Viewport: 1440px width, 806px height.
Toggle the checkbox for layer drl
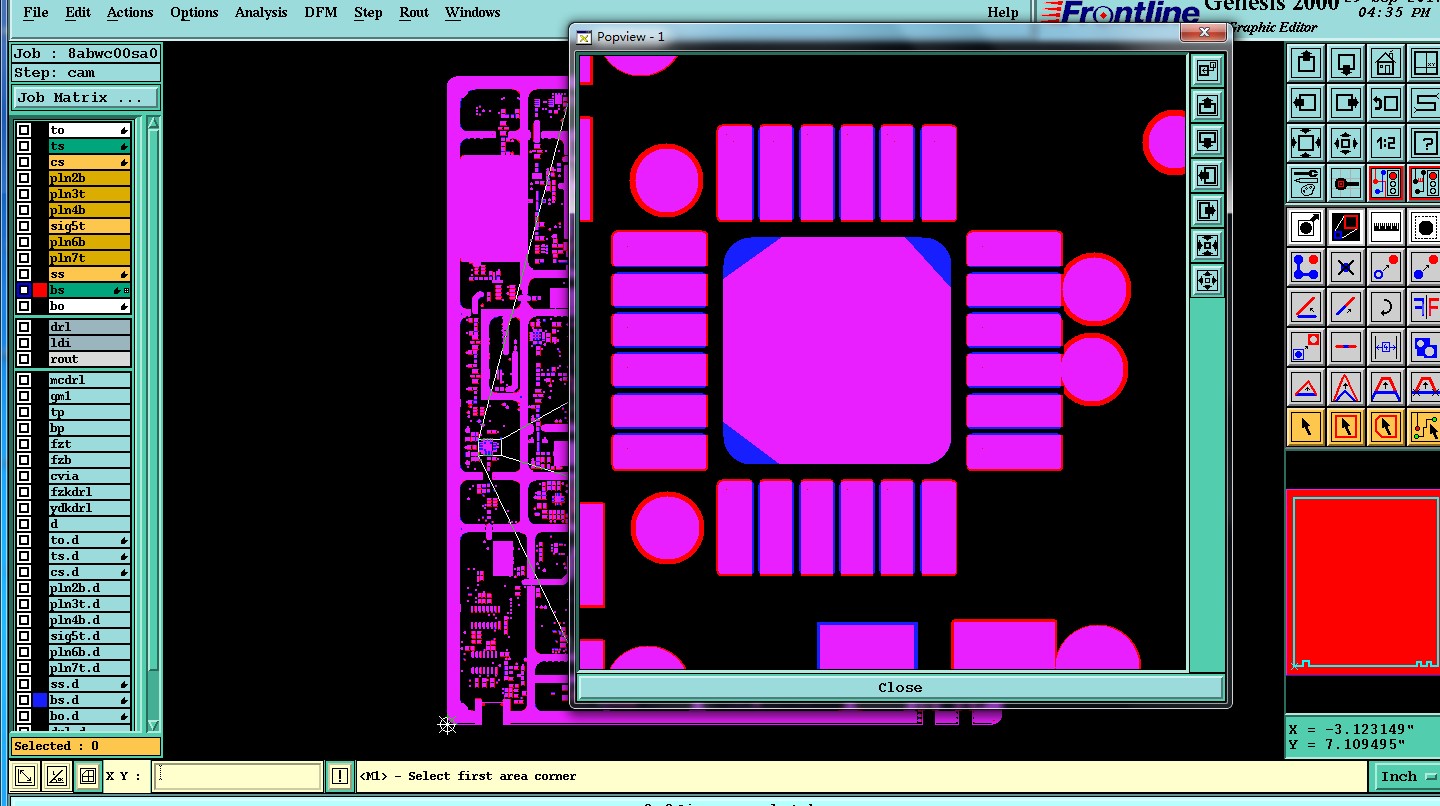pyautogui.click(x=24, y=327)
